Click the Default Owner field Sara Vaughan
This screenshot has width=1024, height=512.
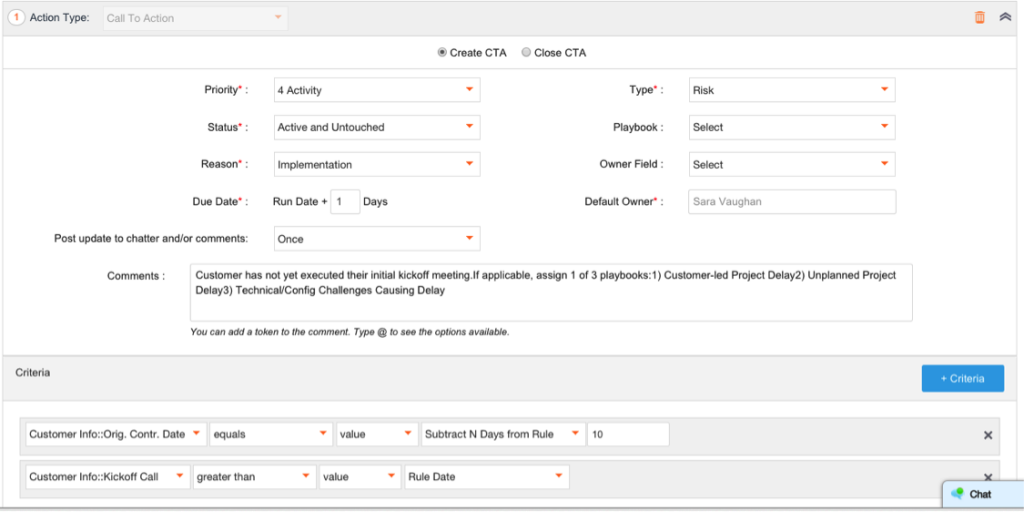click(x=791, y=202)
